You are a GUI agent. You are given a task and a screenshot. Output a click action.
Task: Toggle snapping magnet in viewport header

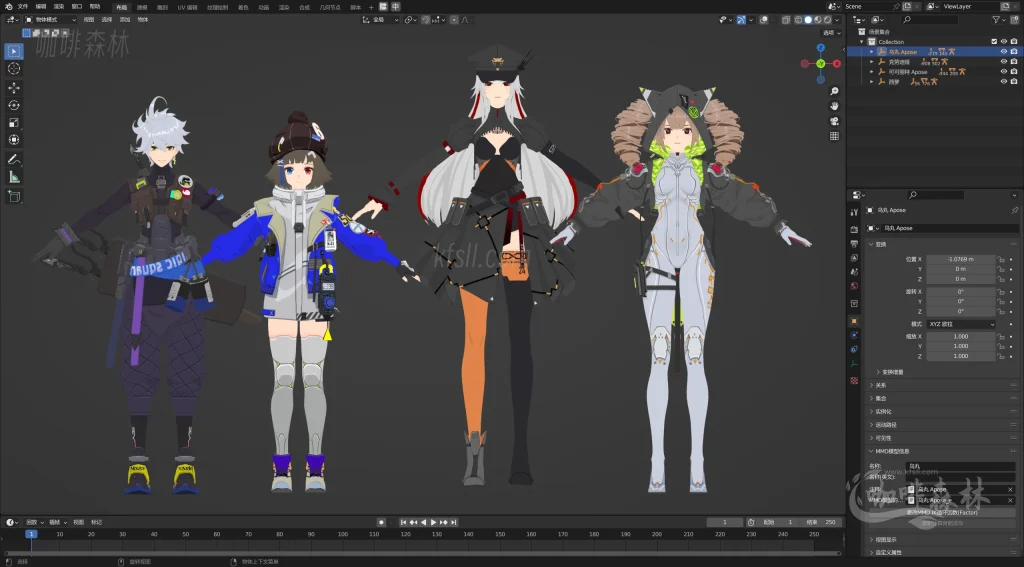coord(426,20)
